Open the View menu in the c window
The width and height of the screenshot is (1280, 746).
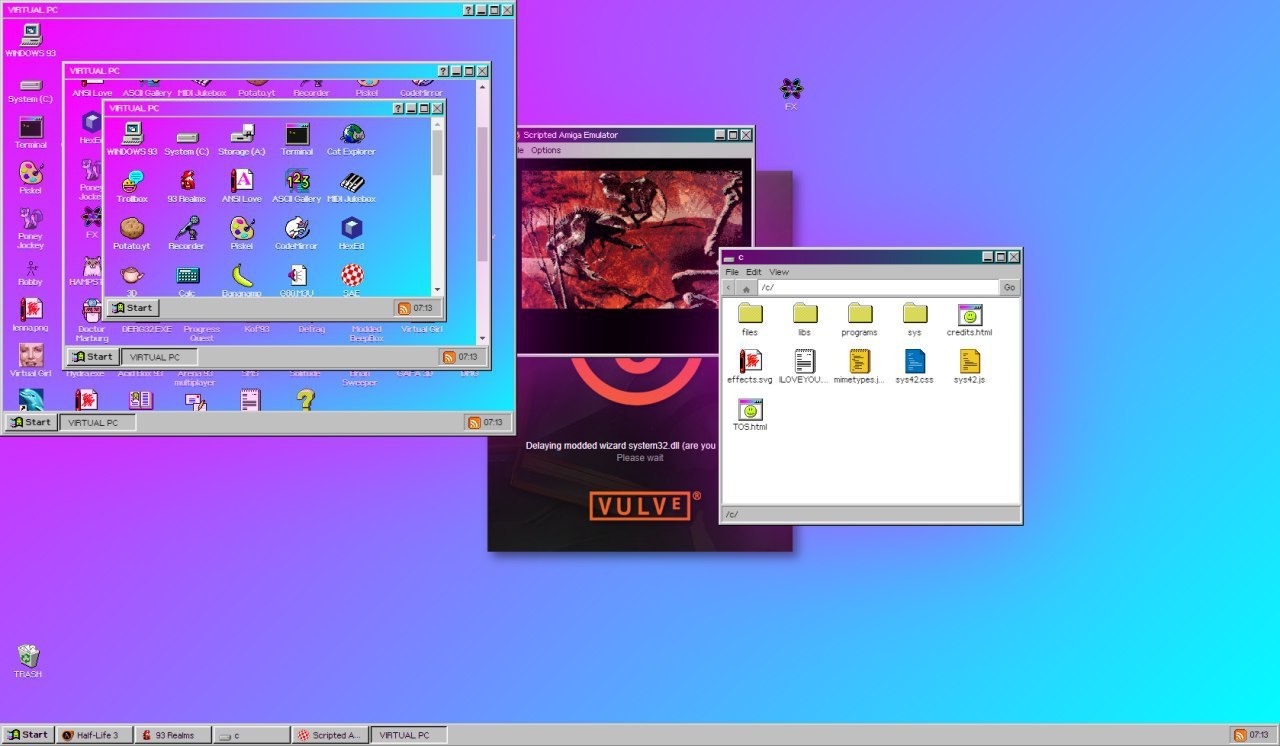pos(779,272)
